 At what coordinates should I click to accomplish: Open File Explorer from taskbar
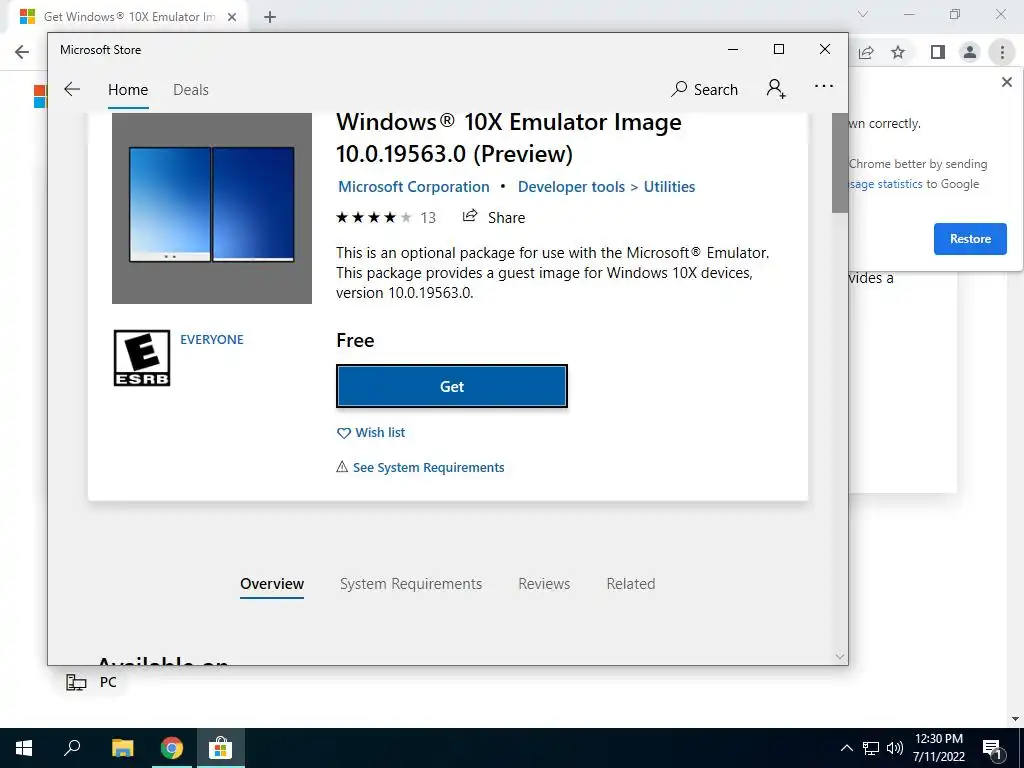point(122,748)
